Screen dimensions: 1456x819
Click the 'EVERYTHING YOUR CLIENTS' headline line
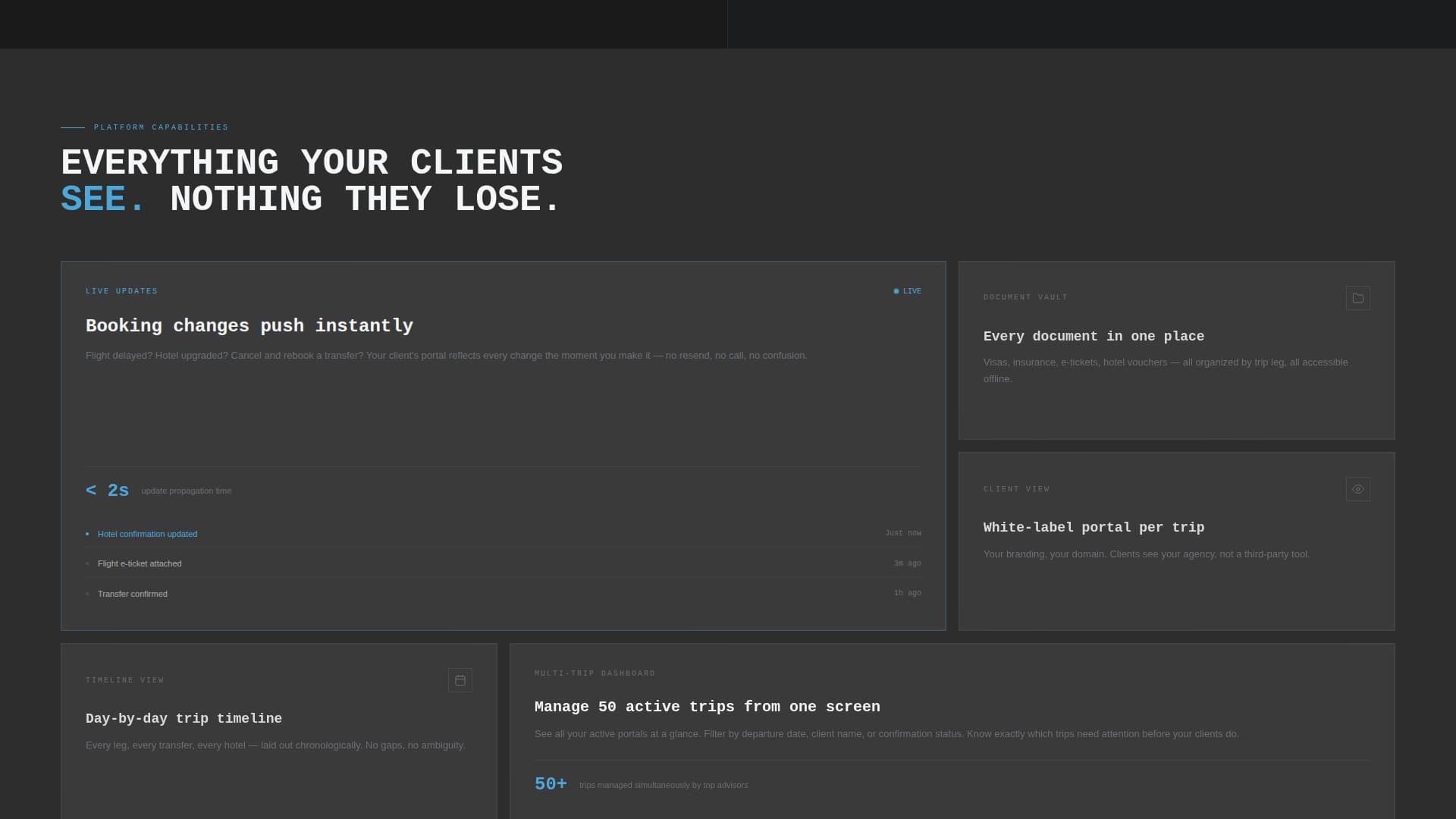pyautogui.click(x=312, y=163)
